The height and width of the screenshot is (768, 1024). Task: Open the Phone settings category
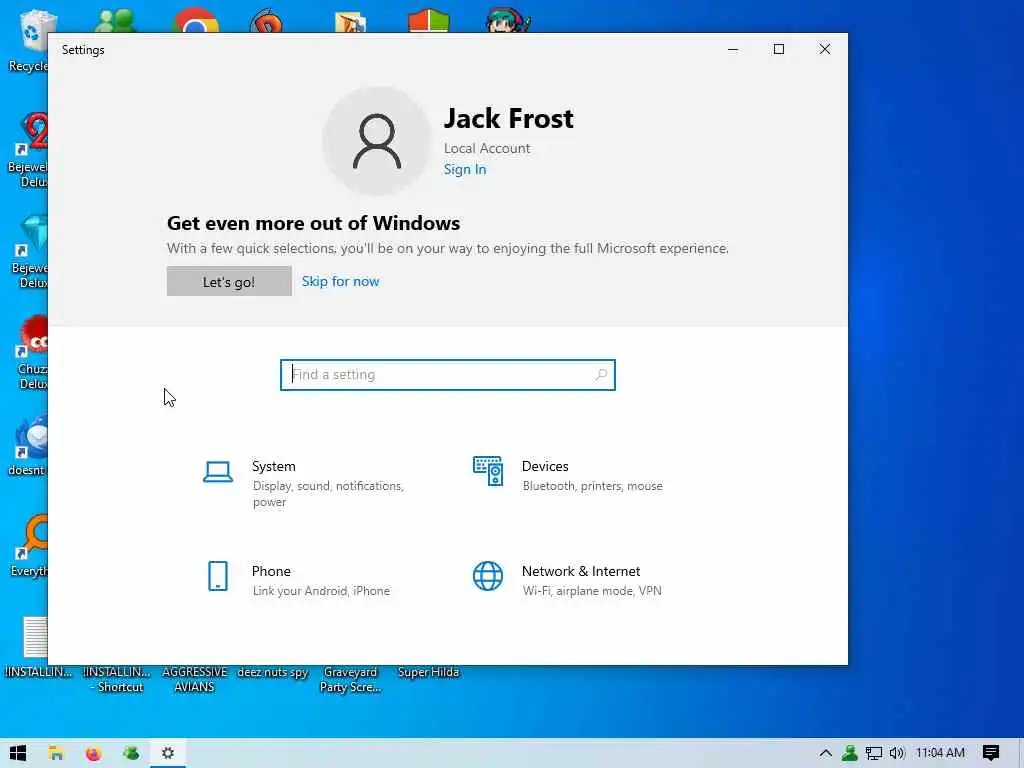pyautogui.click(x=297, y=579)
